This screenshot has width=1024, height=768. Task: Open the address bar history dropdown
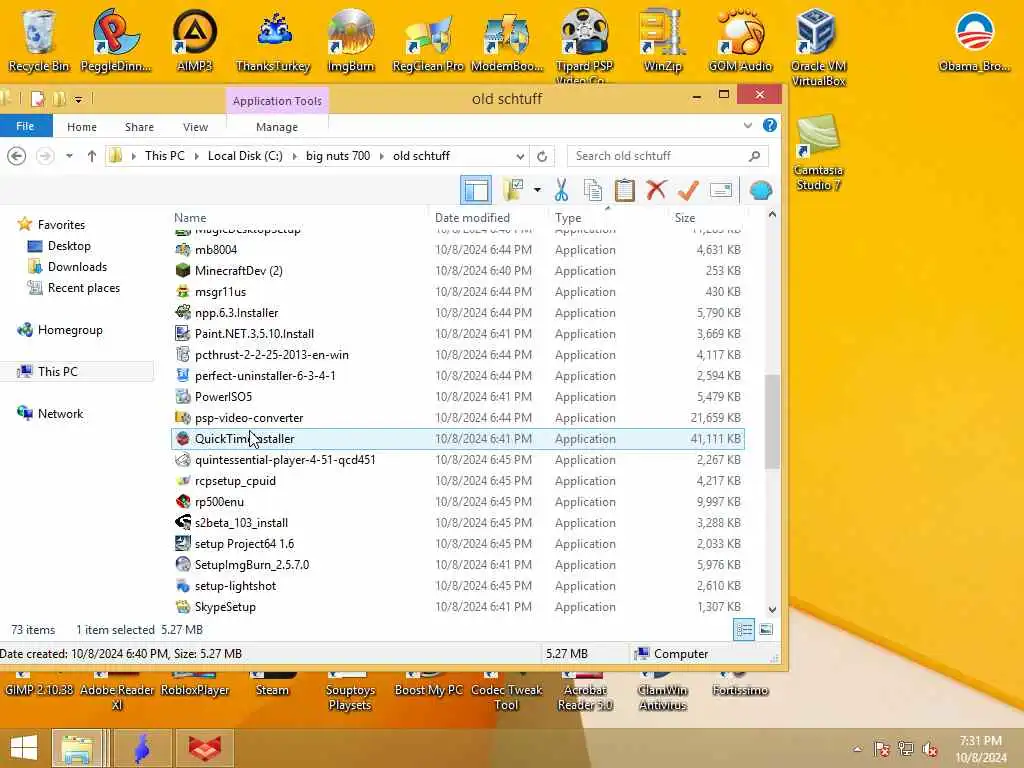(x=520, y=156)
